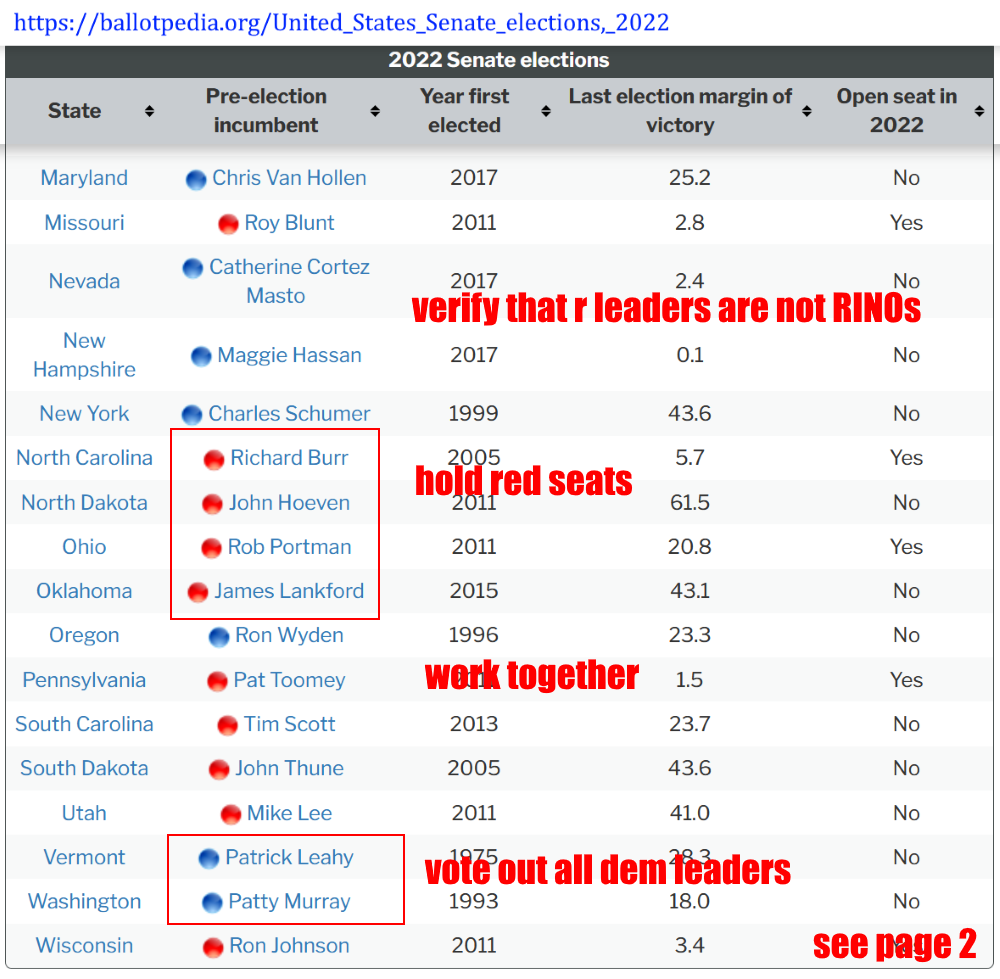Click the red party dot beside Rob Portman
The width and height of the screenshot is (1000, 979).
[211, 548]
